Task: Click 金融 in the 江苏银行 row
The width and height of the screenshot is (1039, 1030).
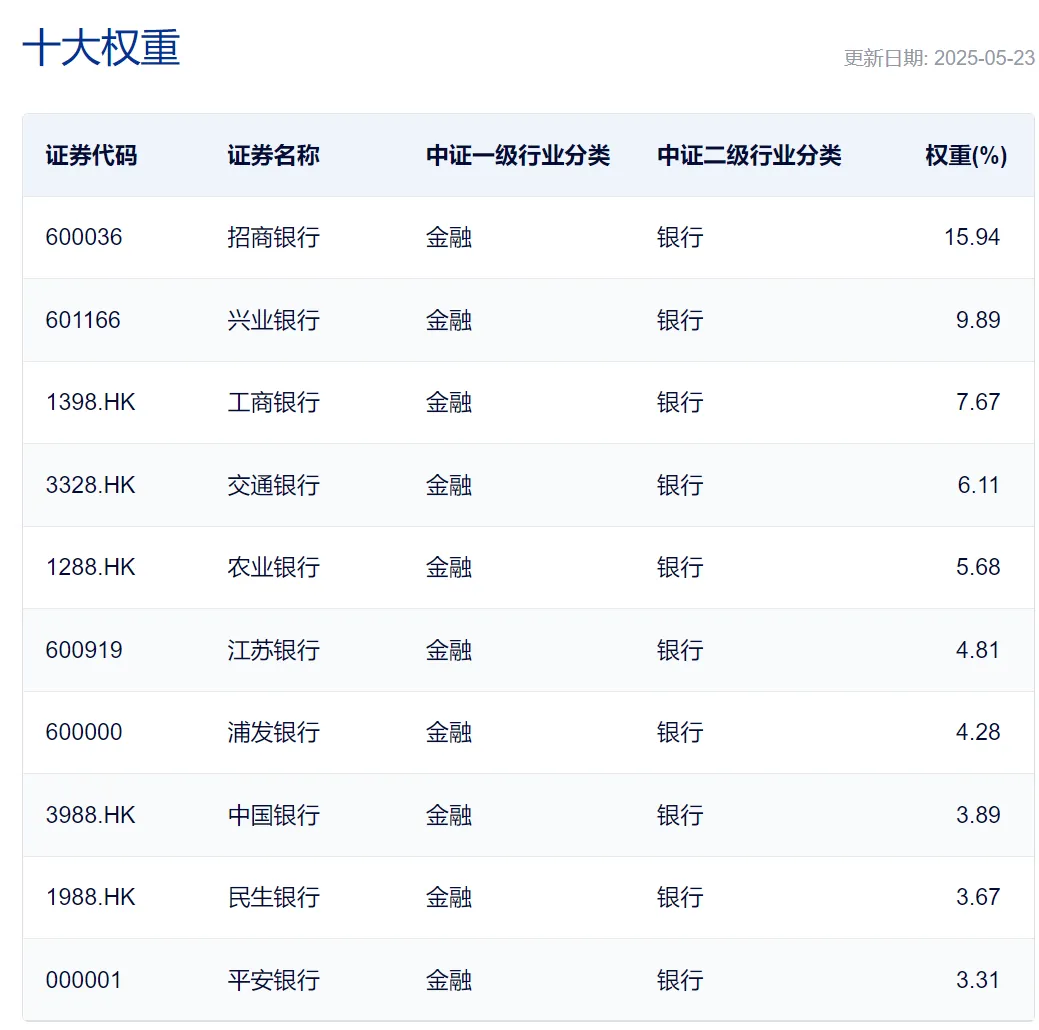Action: 449,650
